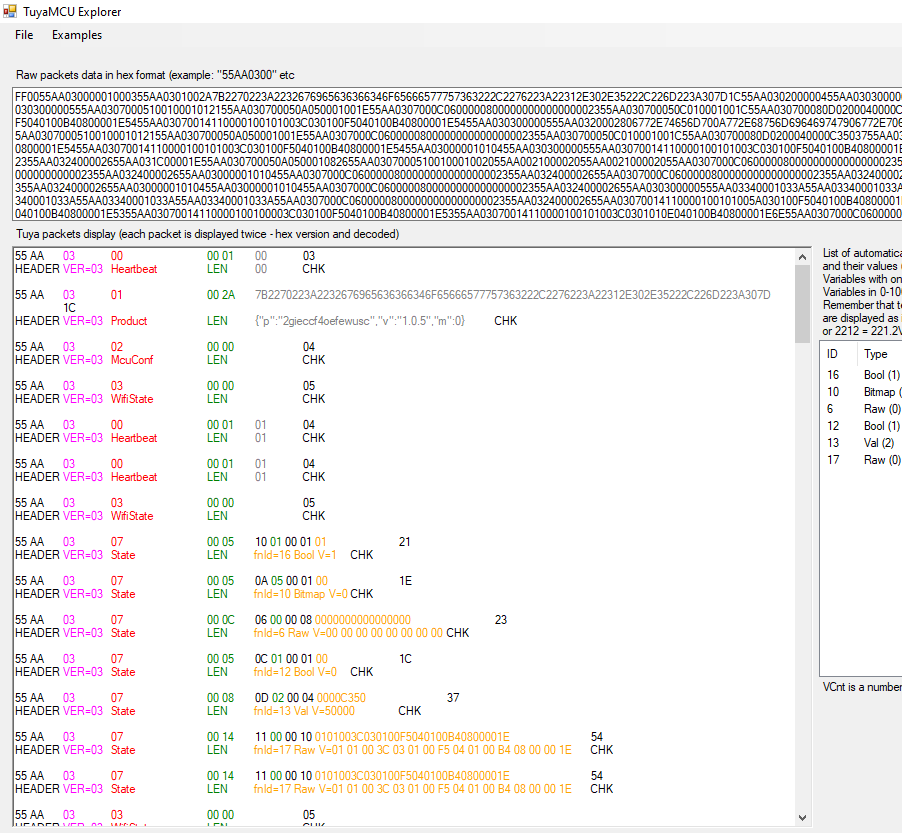Select the variable row with ID 6
The image size is (902, 833).
pos(861,409)
